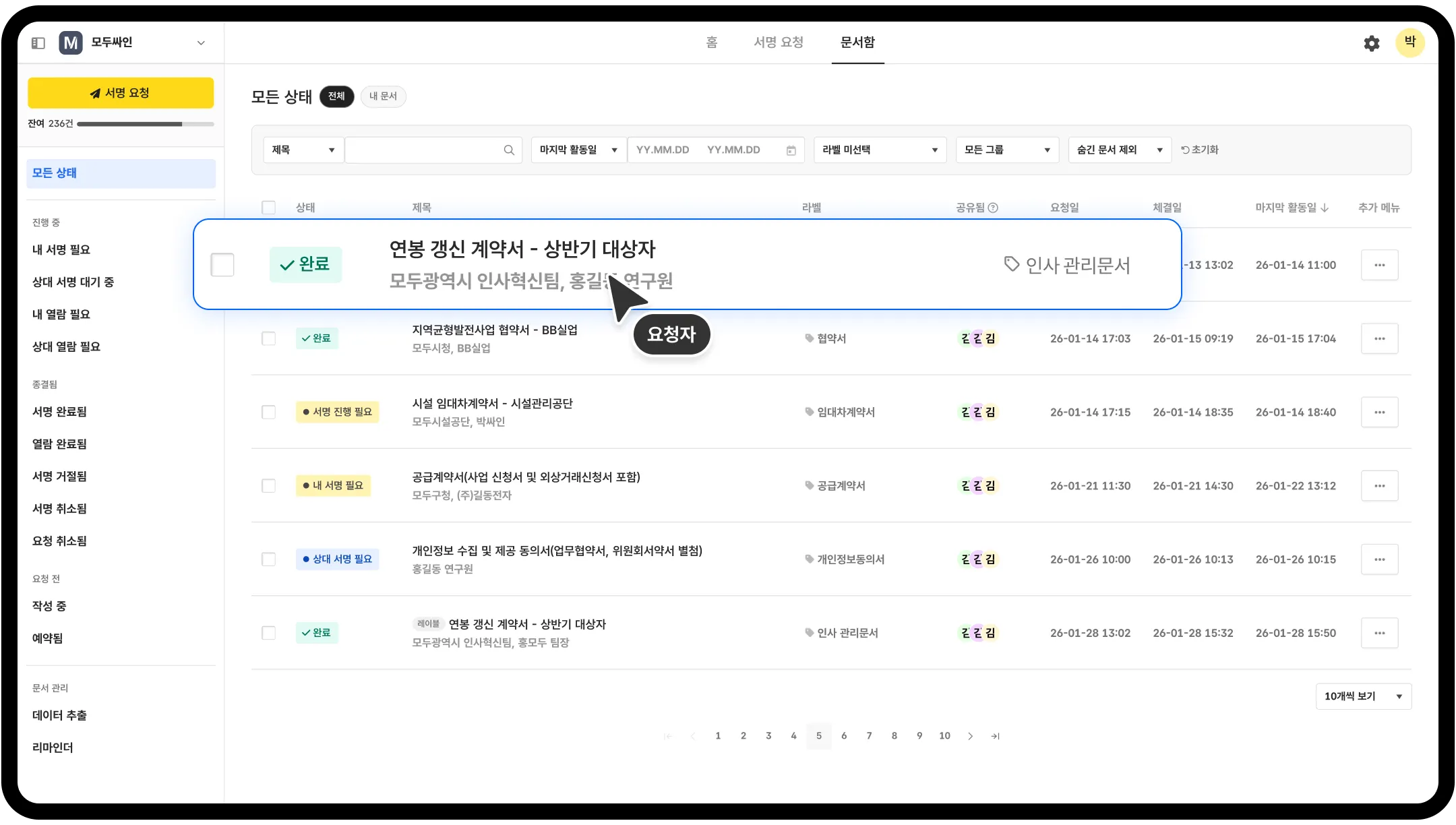Toggle the select-all documents checkbox
Viewport: 1456px width, 825px height.
268,207
